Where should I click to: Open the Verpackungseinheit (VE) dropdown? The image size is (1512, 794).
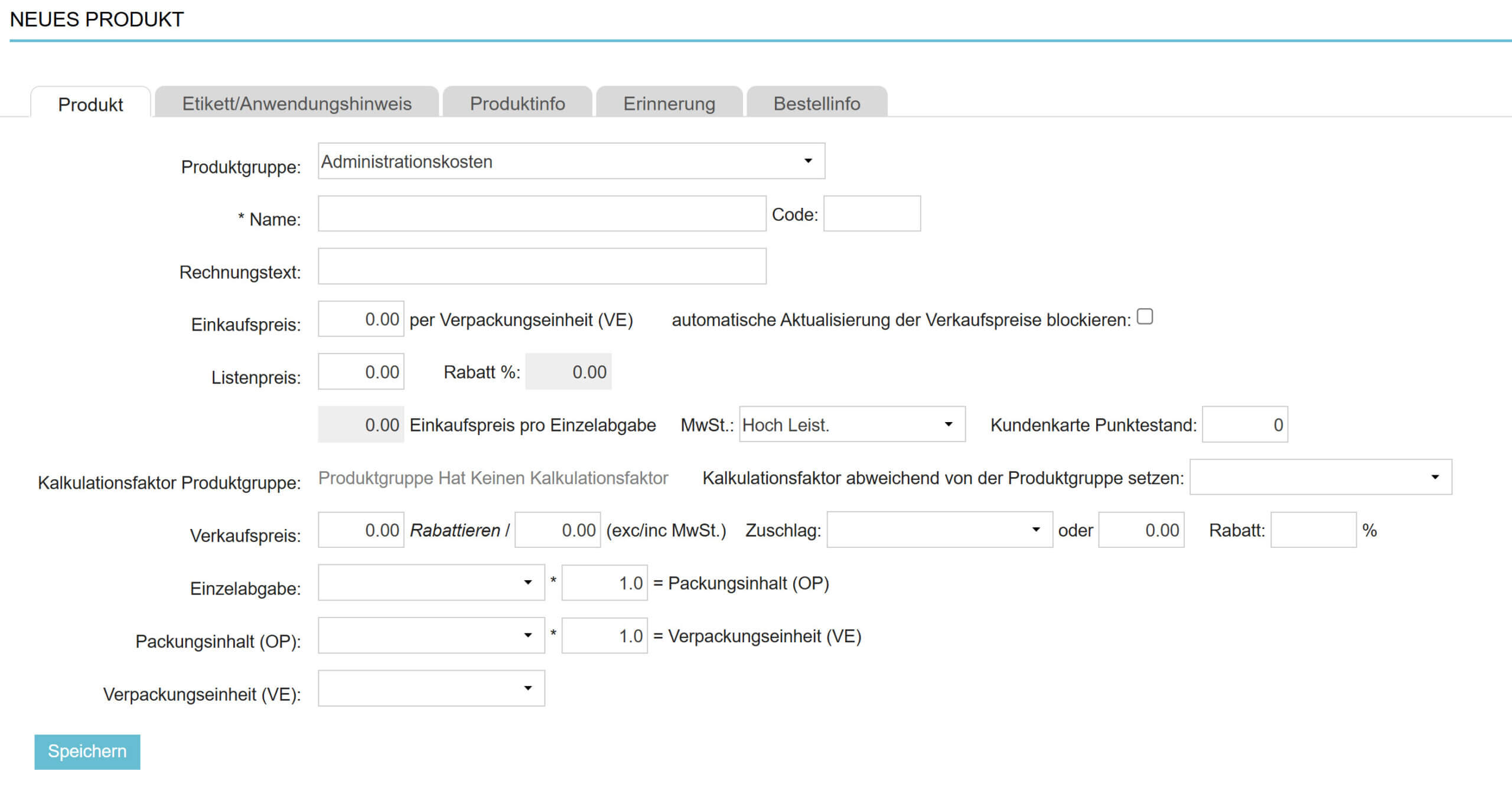pyautogui.click(x=431, y=688)
